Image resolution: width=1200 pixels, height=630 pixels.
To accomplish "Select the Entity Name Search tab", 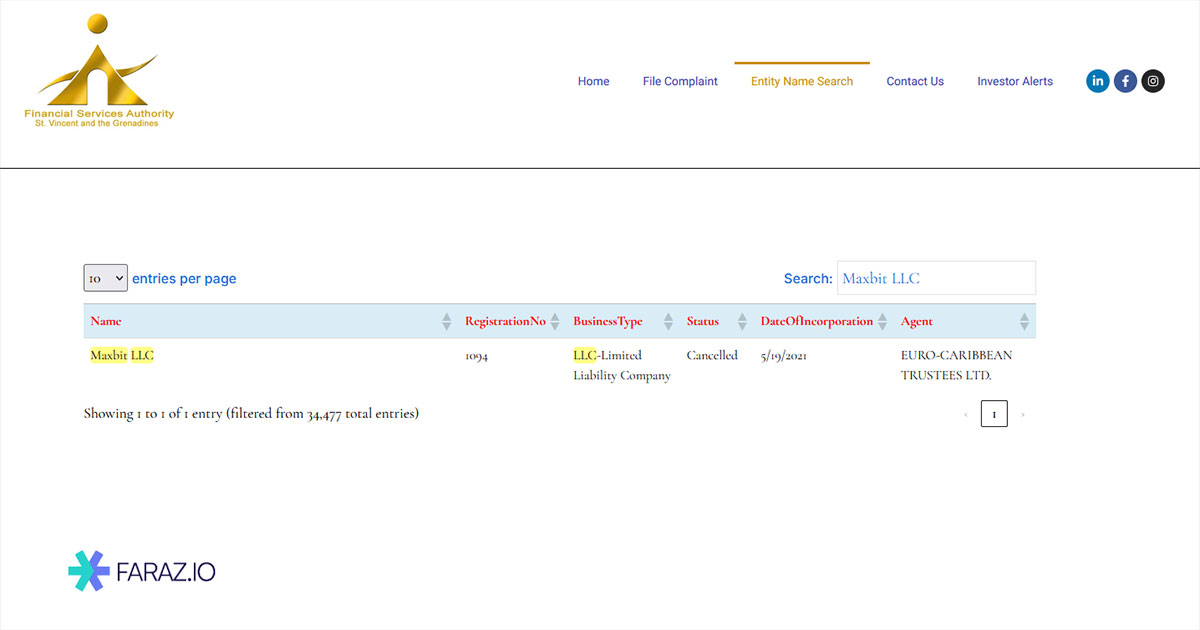I will [x=802, y=82].
